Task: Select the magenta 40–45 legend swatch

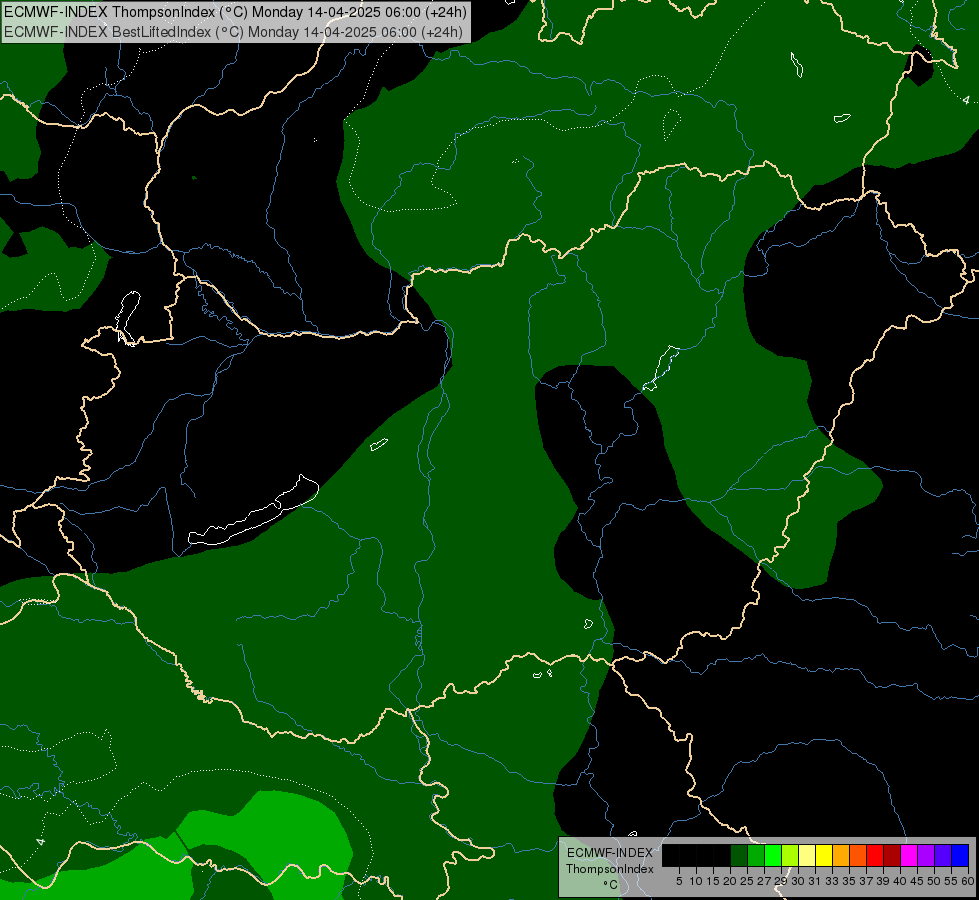Action: [909, 855]
